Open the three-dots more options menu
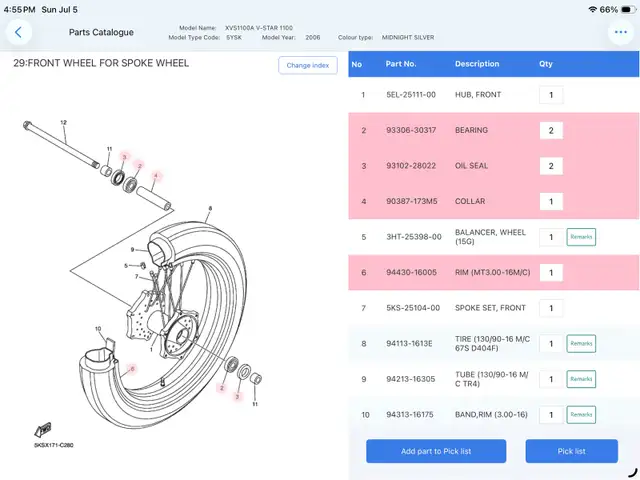 pyautogui.click(x=621, y=32)
